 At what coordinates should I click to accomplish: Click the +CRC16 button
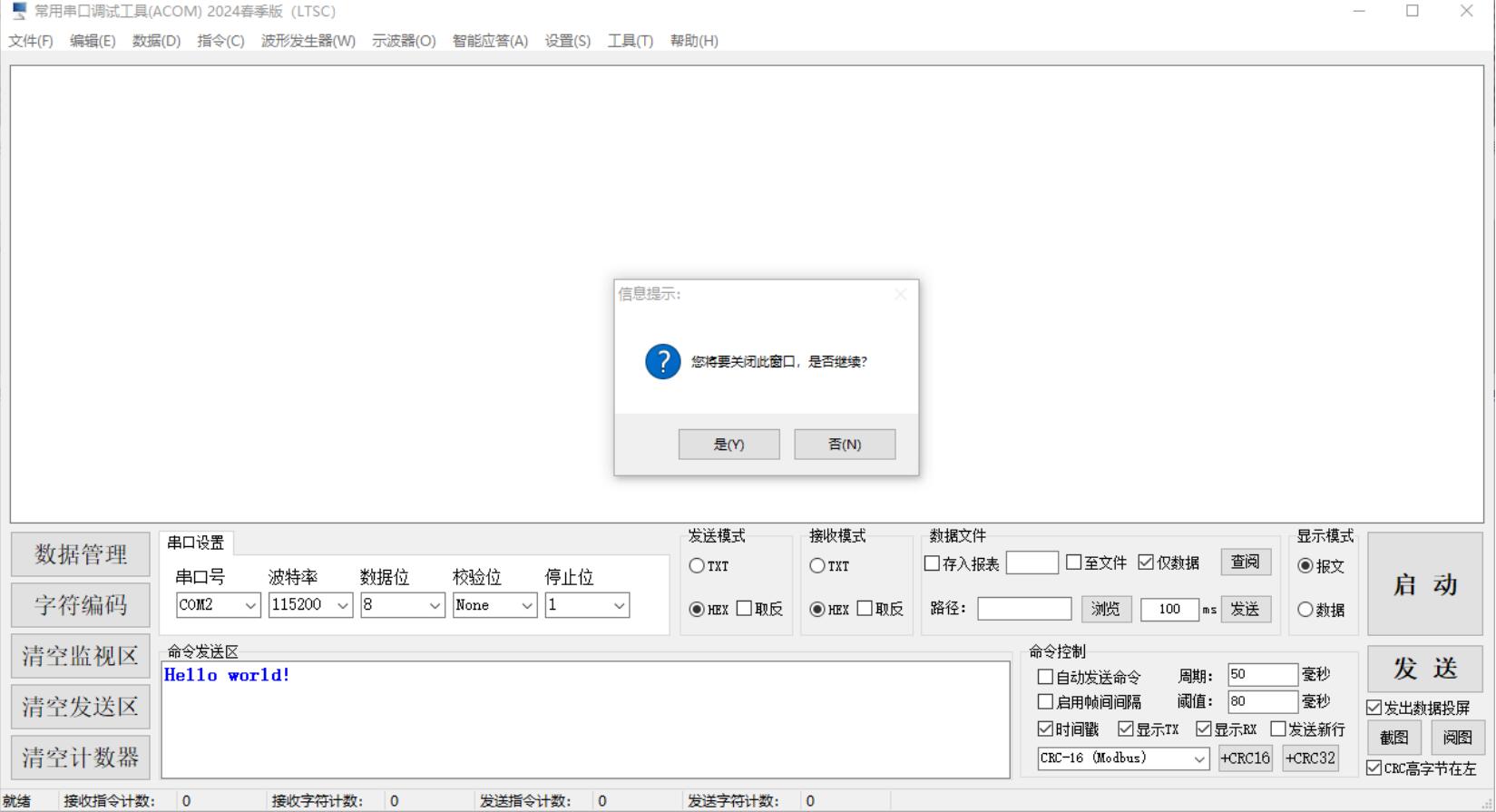(1245, 758)
